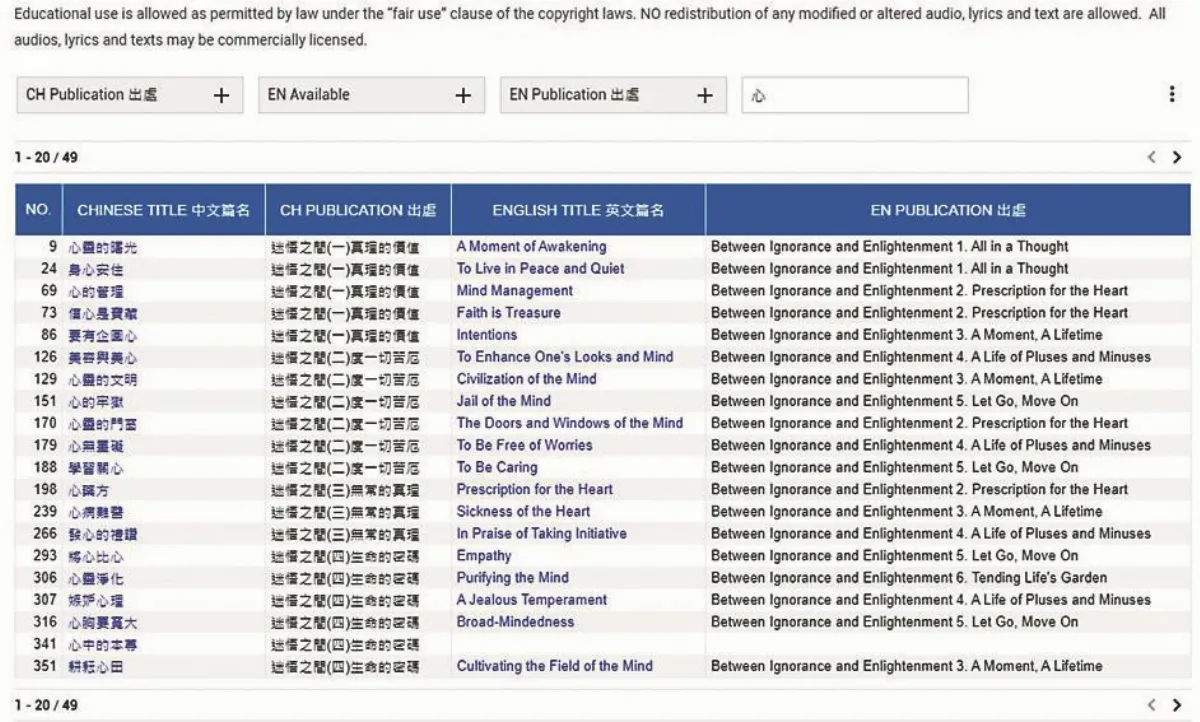Sort by EN PUBLICATION column header
The image size is (1200, 722).
(x=948, y=210)
